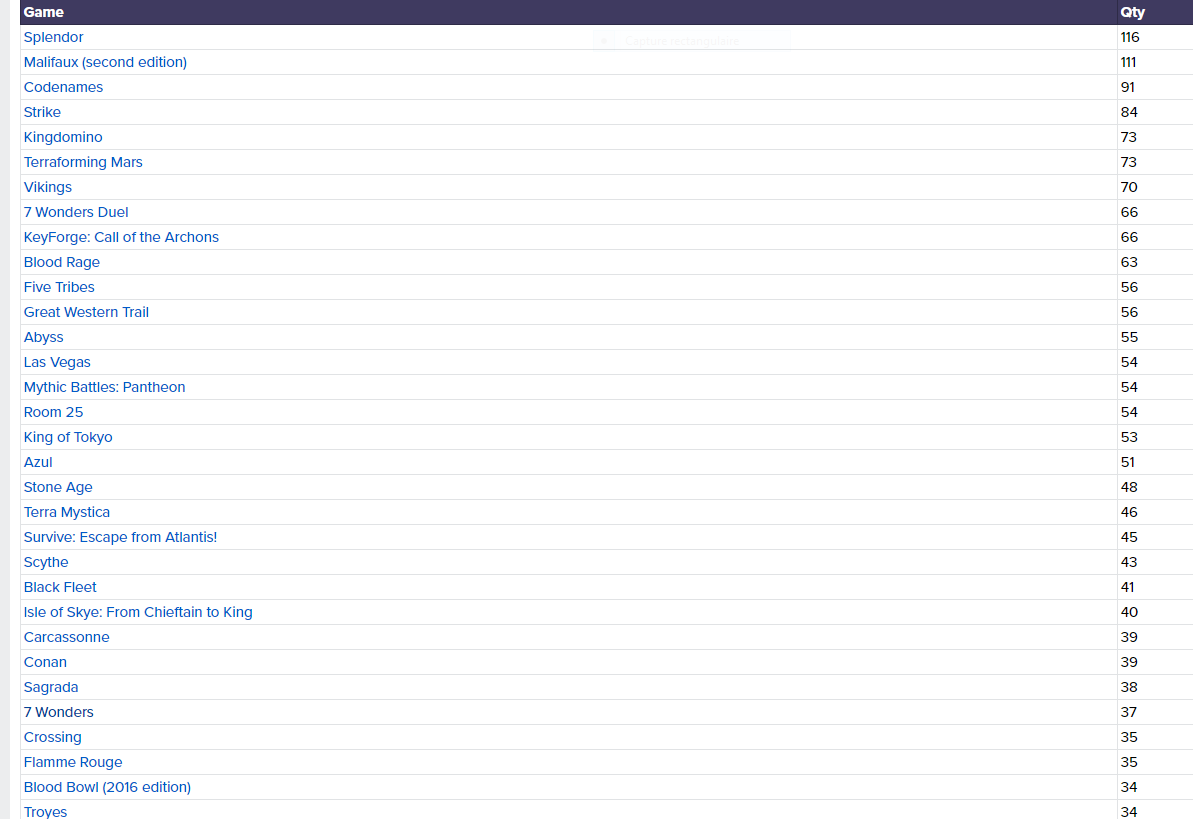1193x819 pixels.
Task: Open the Azul game link
Action: [x=38, y=462]
